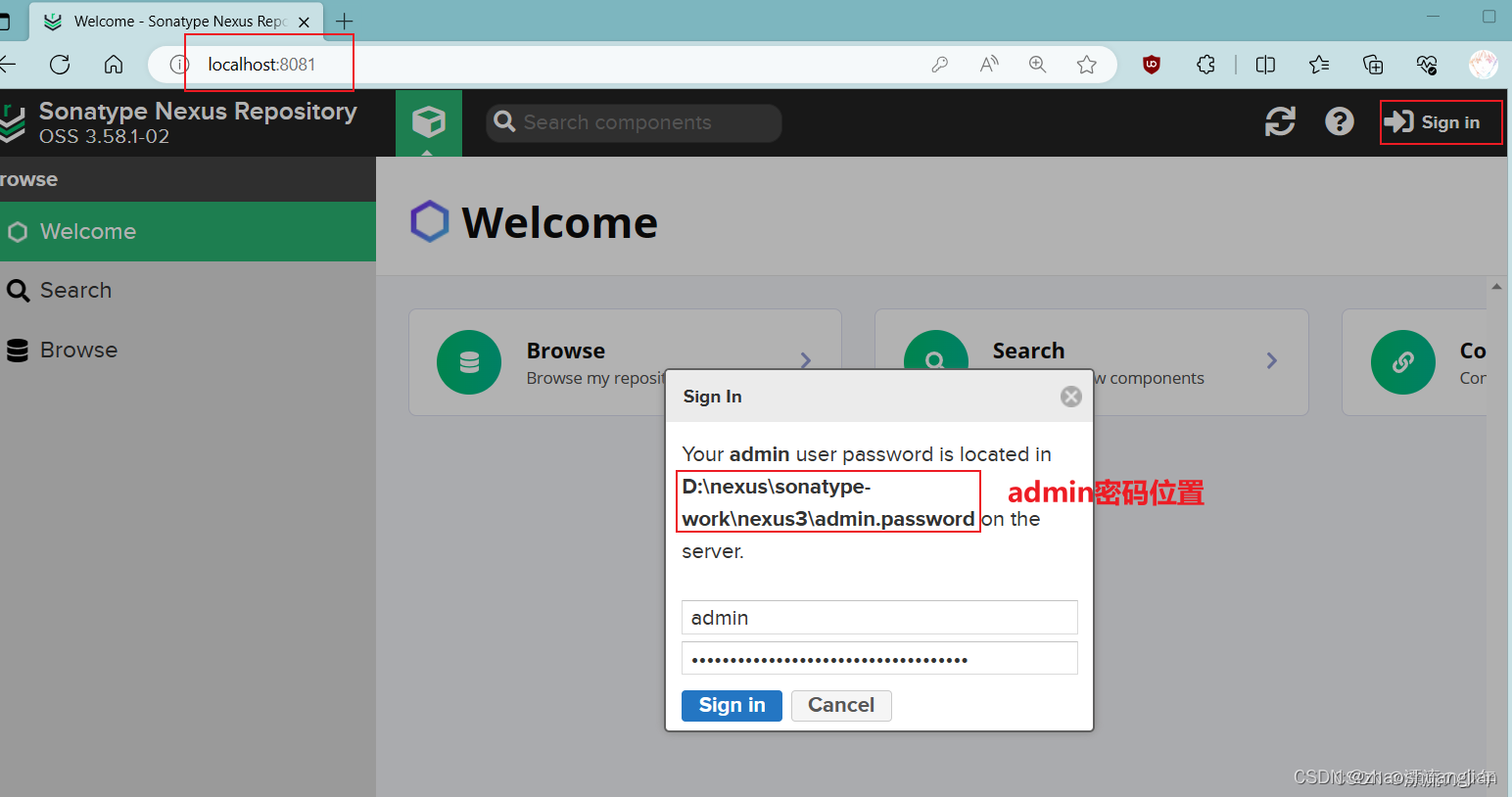Open the uBlock Origin extension icon
Viewport: 1512px width, 797px height.
click(x=1152, y=65)
